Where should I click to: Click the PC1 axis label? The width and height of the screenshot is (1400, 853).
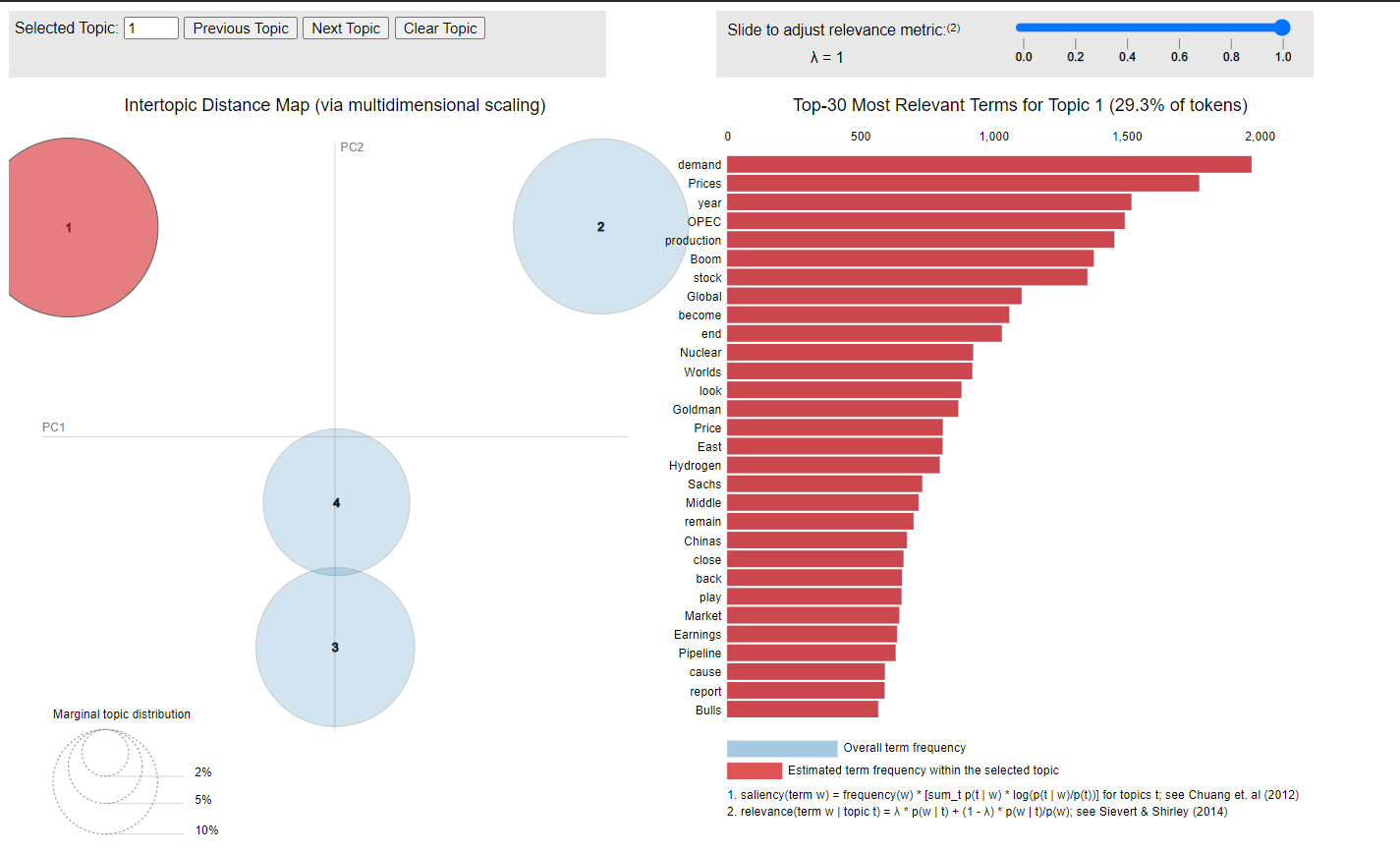tap(53, 427)
